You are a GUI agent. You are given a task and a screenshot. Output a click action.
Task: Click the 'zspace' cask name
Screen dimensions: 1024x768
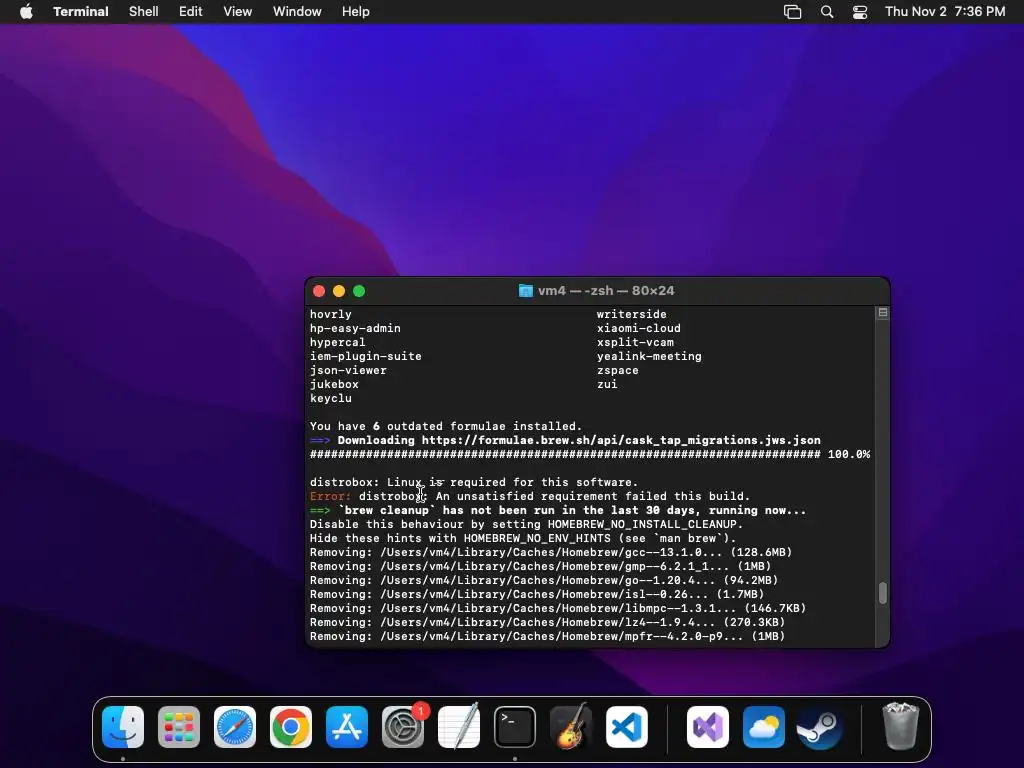[617, 370]
